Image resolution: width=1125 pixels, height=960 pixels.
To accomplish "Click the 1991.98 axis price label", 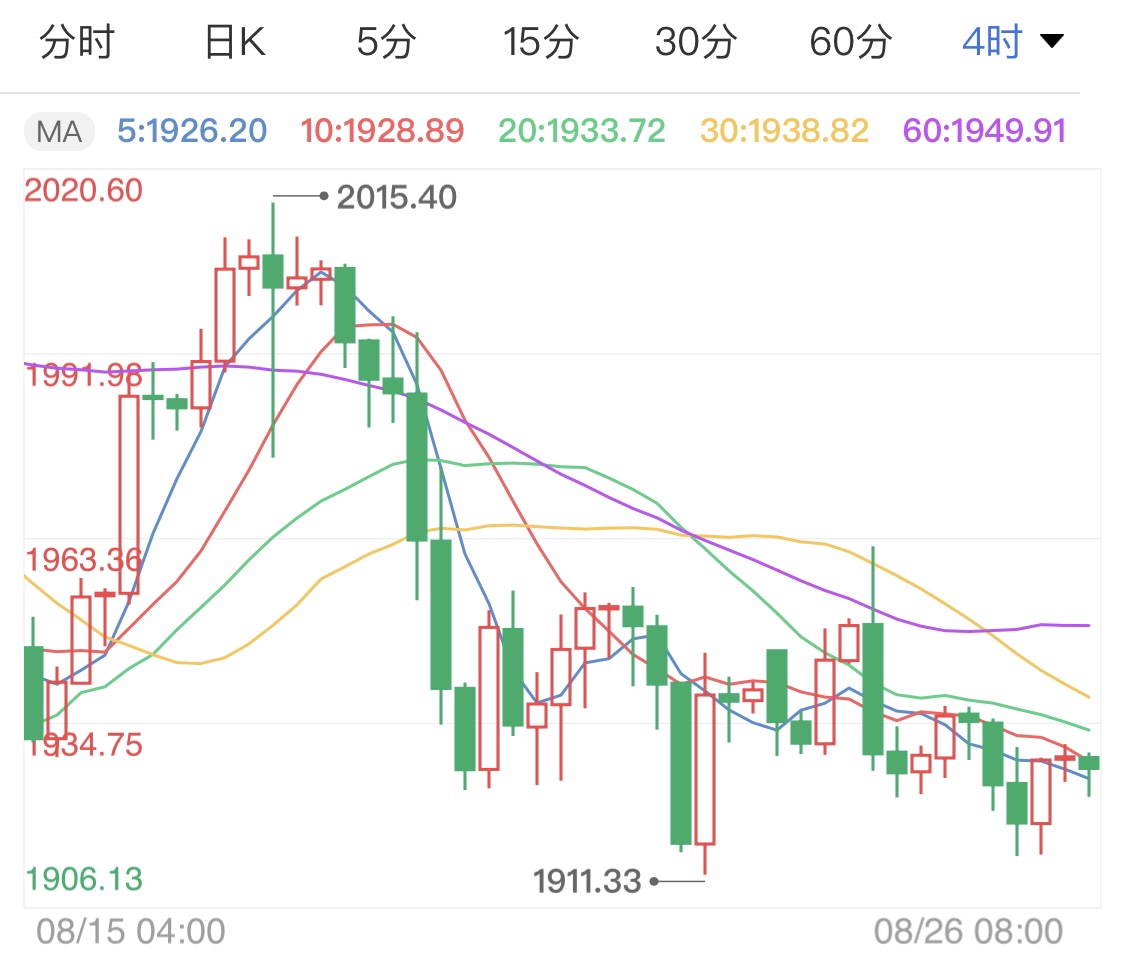I will (83, 375).
